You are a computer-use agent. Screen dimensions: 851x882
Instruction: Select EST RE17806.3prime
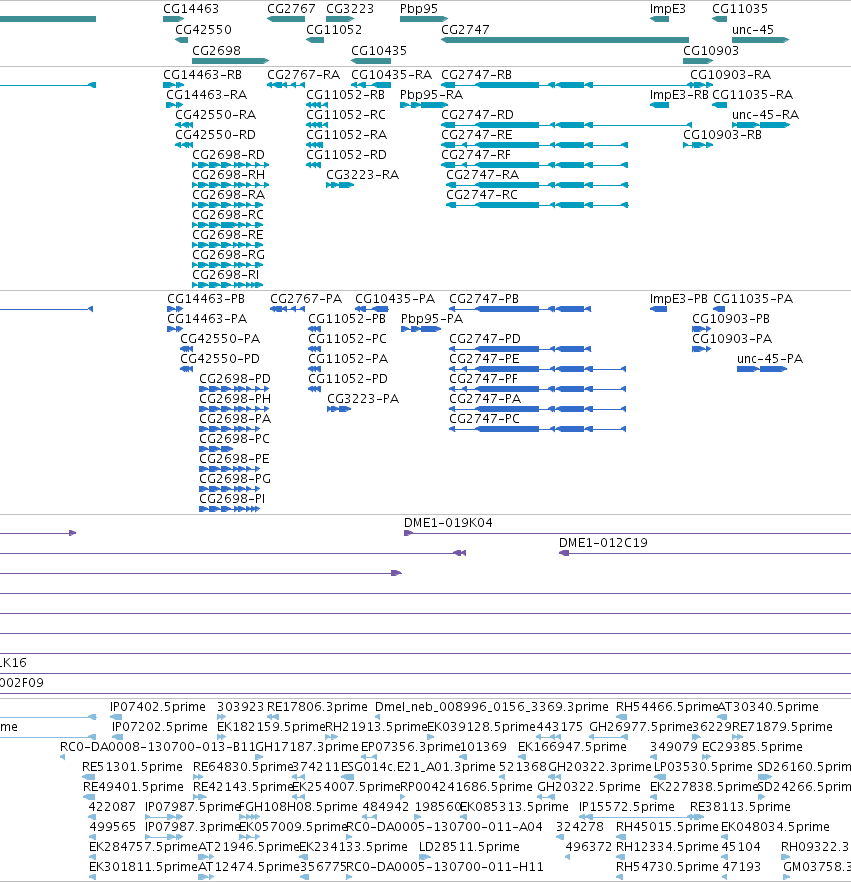point(317,707)
